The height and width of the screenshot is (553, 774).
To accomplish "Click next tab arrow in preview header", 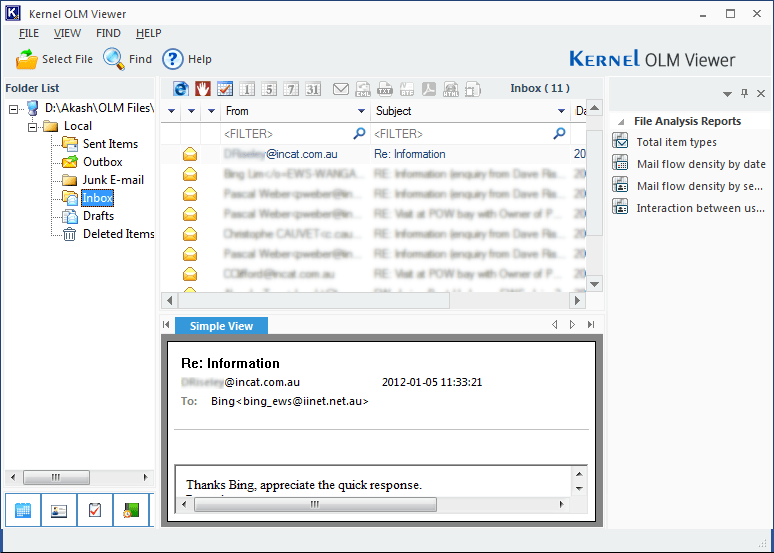I will (x=573, y=324).
